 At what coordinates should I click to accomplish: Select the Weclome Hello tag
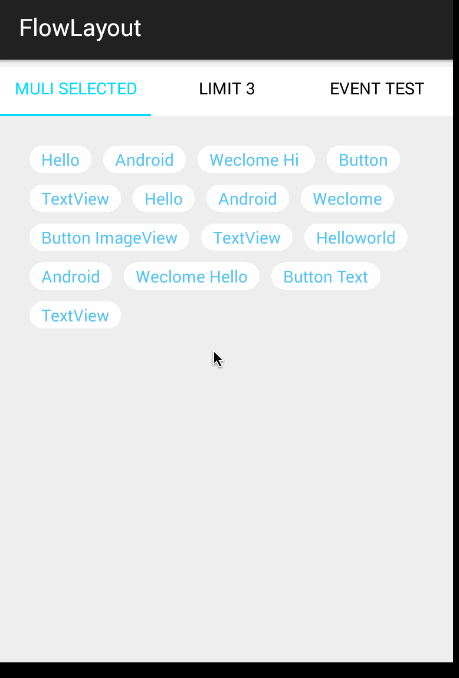coord(191,276)
